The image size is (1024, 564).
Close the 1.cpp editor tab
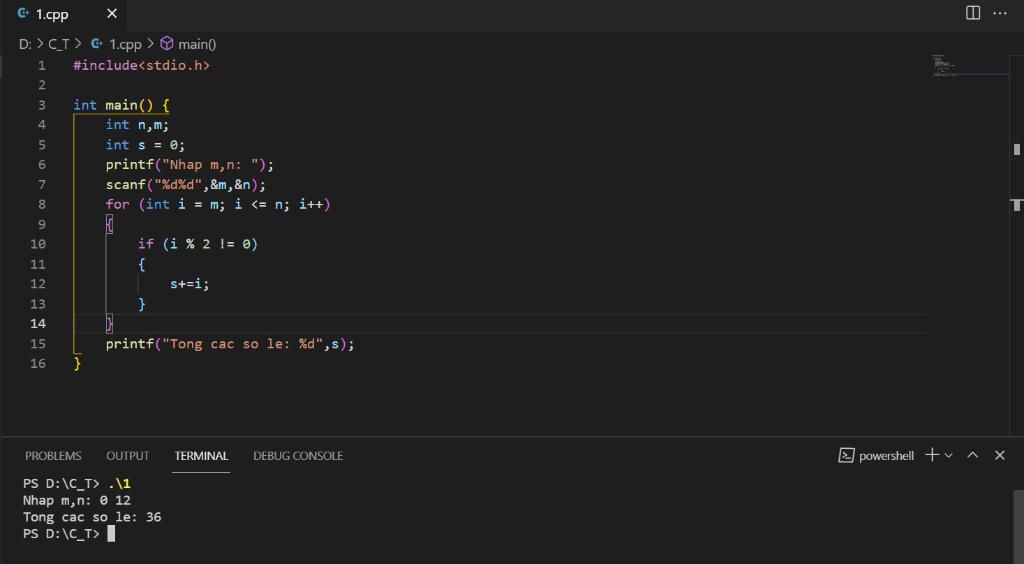click(x=112, y=14)
